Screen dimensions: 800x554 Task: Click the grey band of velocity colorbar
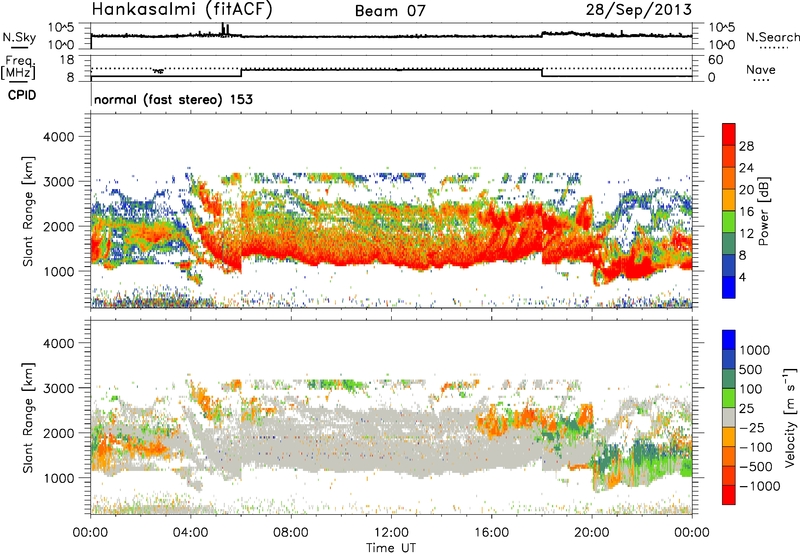(x=729, y=418)
